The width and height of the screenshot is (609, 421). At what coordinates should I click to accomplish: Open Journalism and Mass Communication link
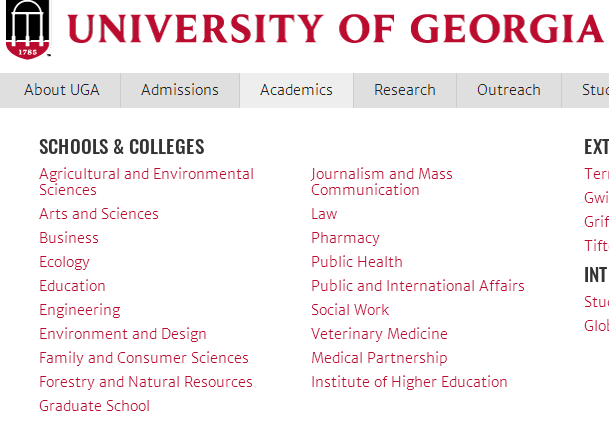click(x=382, y=182)
